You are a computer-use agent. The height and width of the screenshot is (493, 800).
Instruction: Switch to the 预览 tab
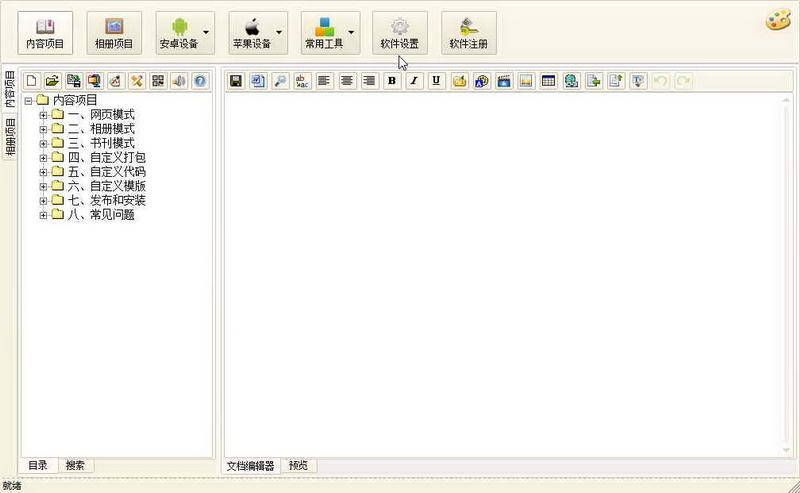pyautogui.click(x=298, y=465)
